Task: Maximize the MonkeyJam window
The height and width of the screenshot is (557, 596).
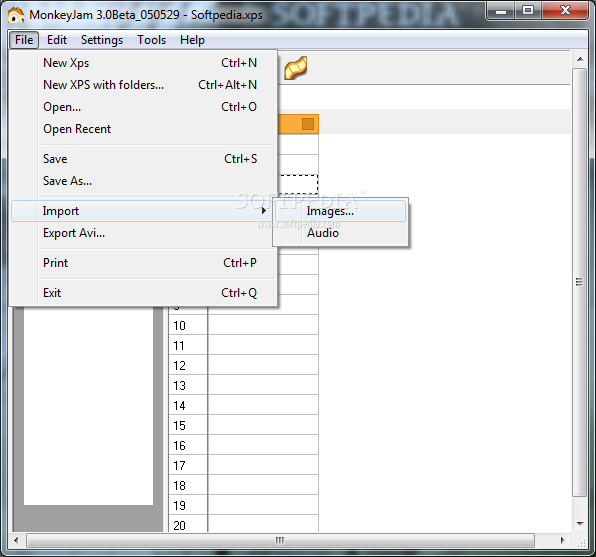Action: click(528, 11)
